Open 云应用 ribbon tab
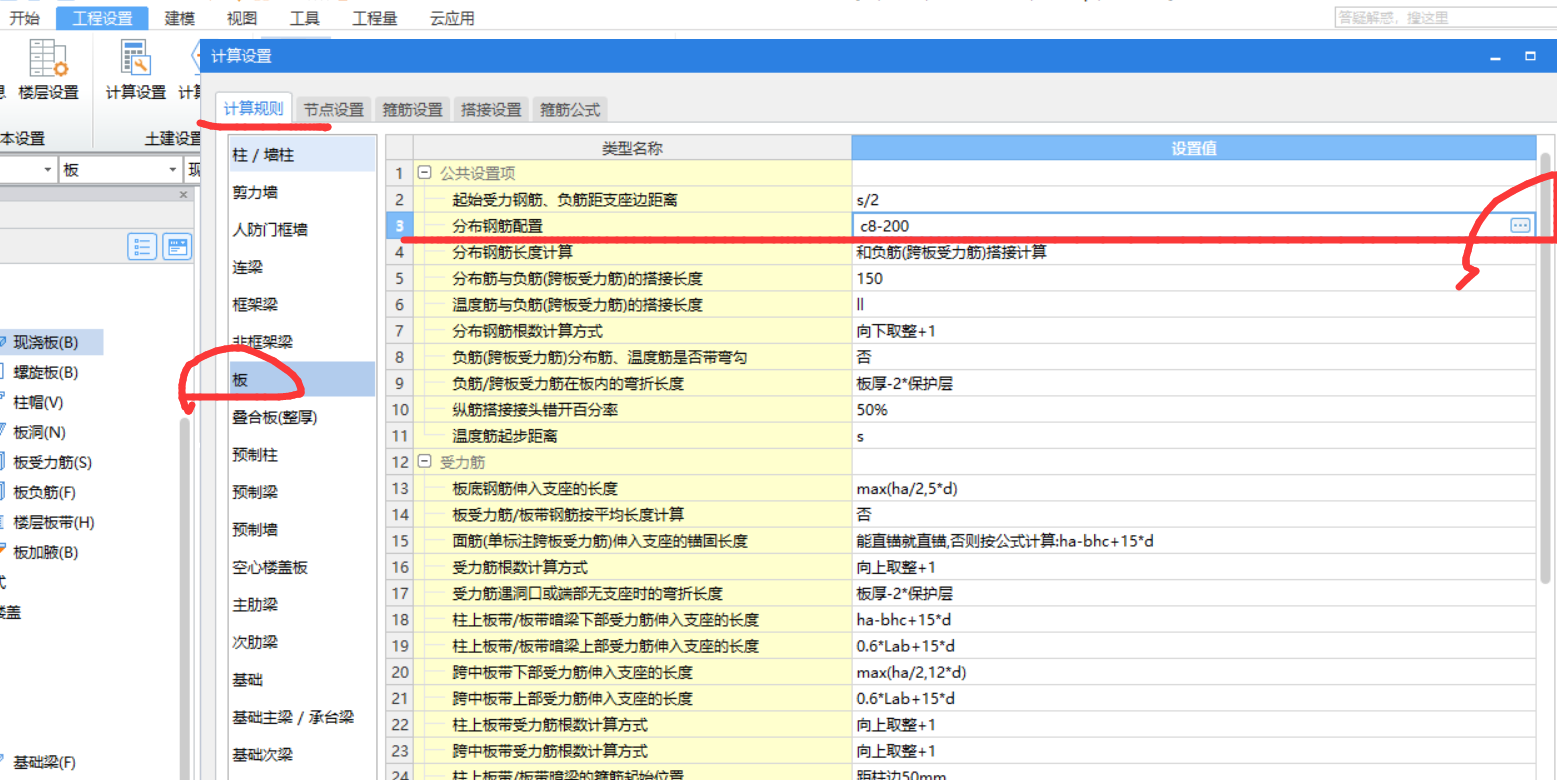Viewport: 1557px width, 780px height. [452, 18]
